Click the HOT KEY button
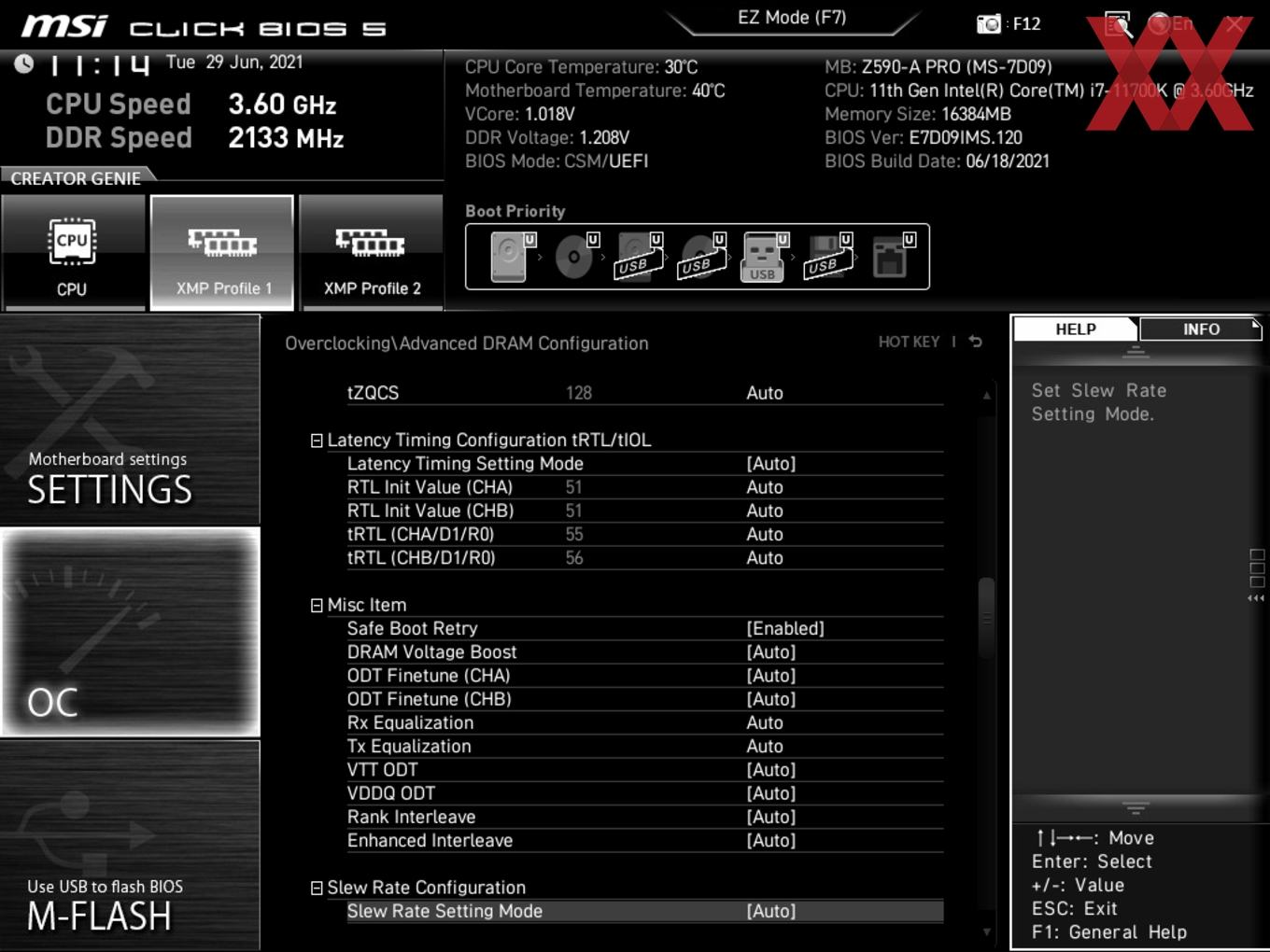Screen dimensions: 1270x952 click(909, 343)
